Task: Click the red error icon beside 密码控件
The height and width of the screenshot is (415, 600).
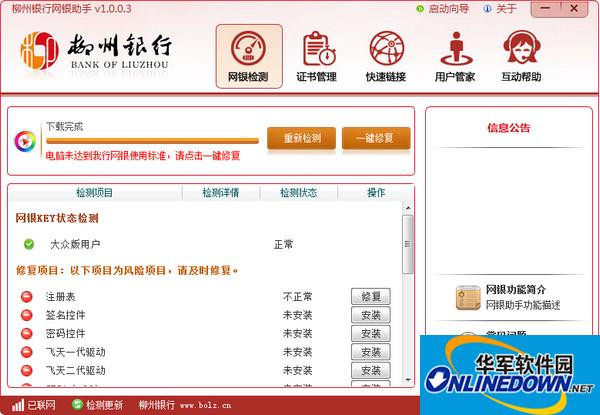Action: [26, 333]
